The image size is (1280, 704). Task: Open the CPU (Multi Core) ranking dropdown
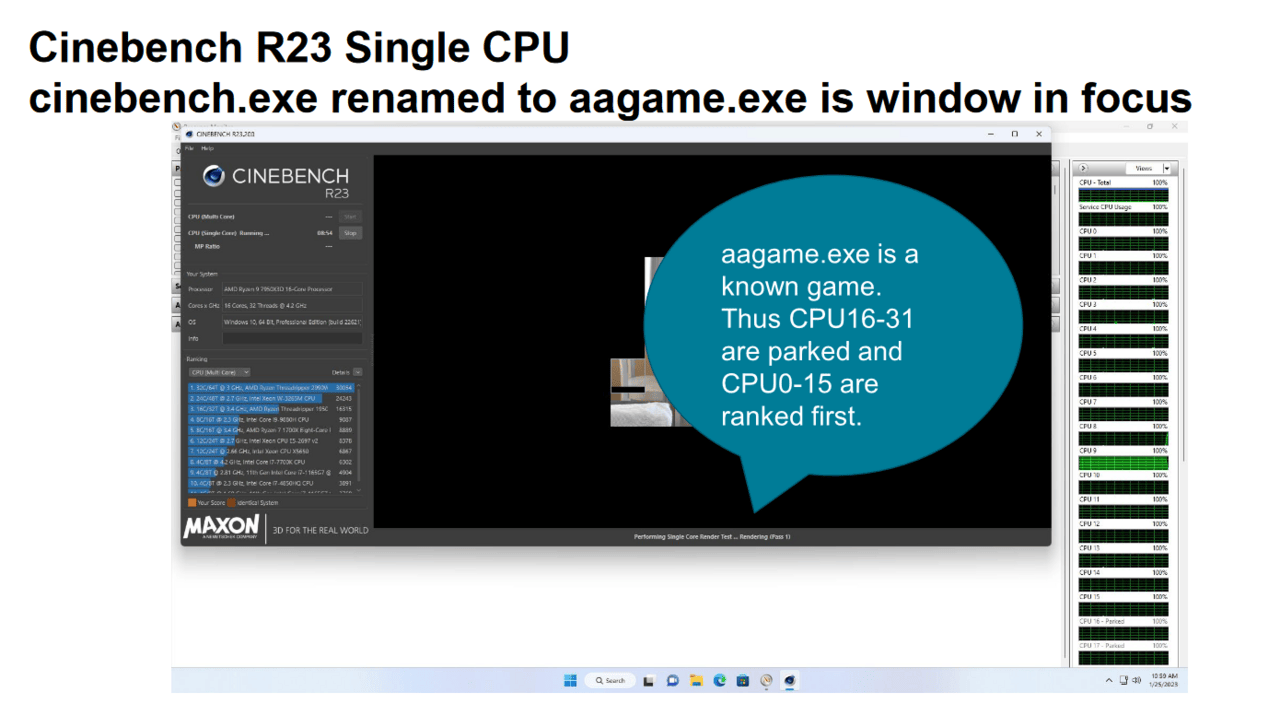[219, 372]
